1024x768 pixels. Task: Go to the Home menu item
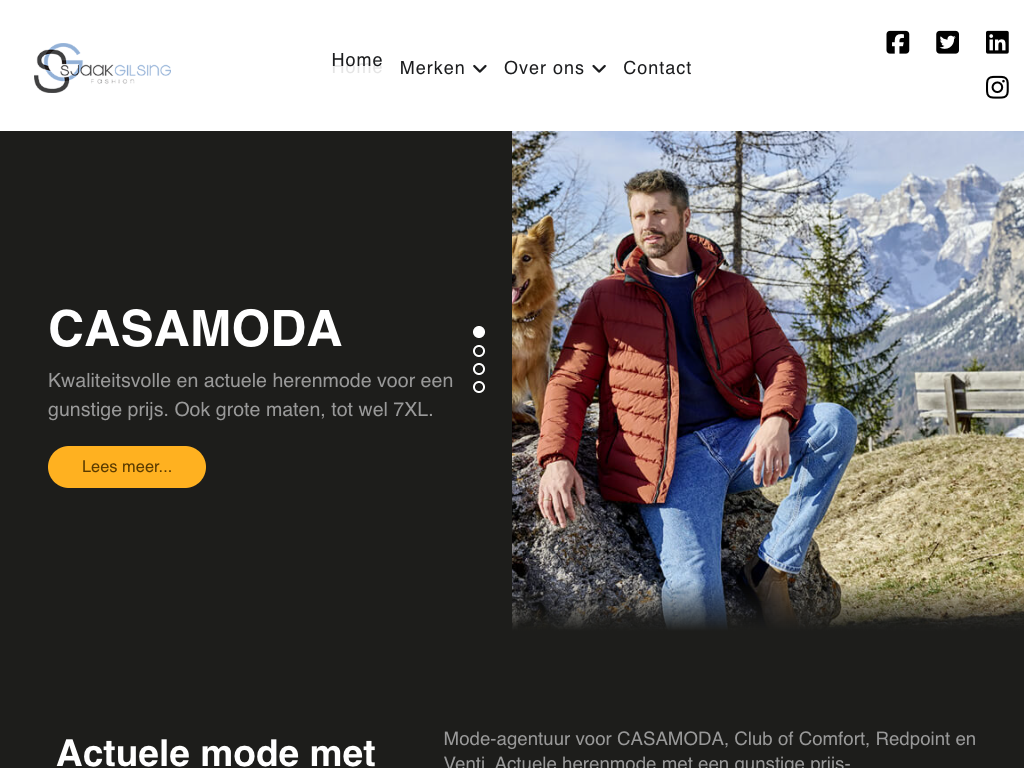[x=357, y=60]
